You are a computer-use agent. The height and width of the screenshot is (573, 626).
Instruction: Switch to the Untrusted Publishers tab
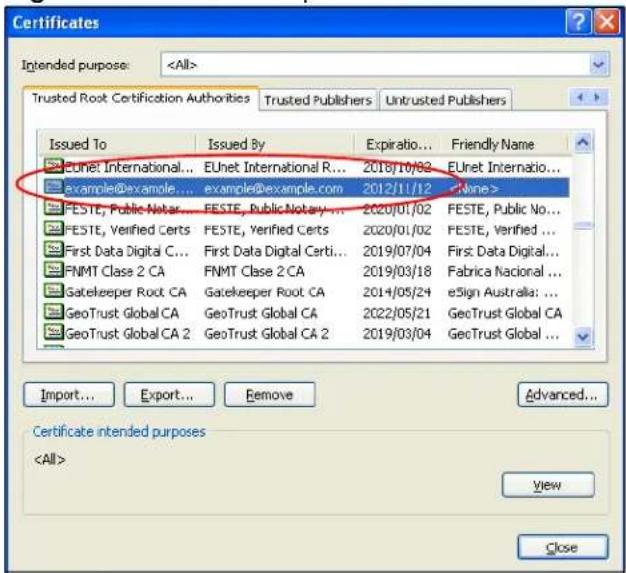coord(446,100)
